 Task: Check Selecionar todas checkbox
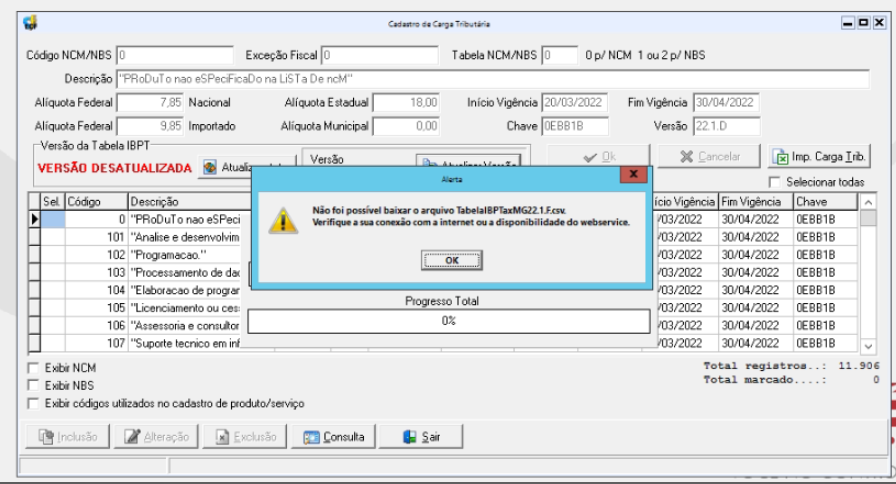pyautogui.click(x=775, y=182)
